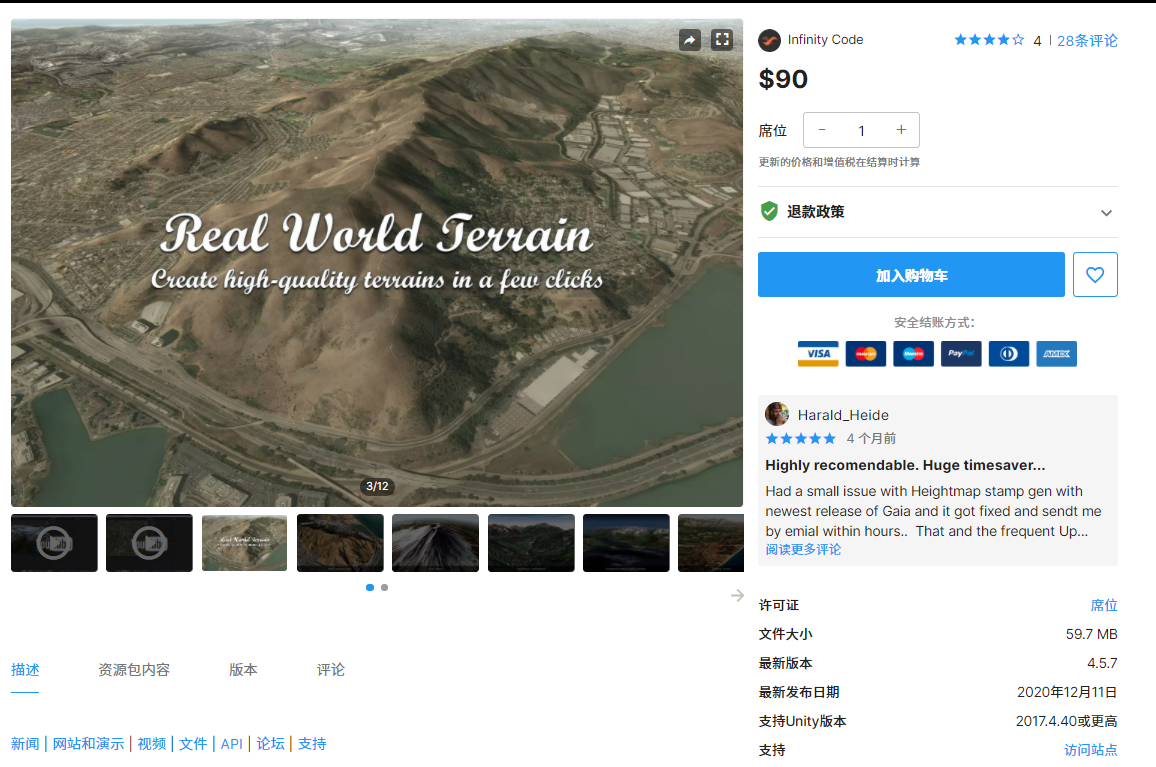This screenshot has height=767, width=1156.
Task: Click the main Real World Terrain preview image
Action: click(x=377, y=263)
